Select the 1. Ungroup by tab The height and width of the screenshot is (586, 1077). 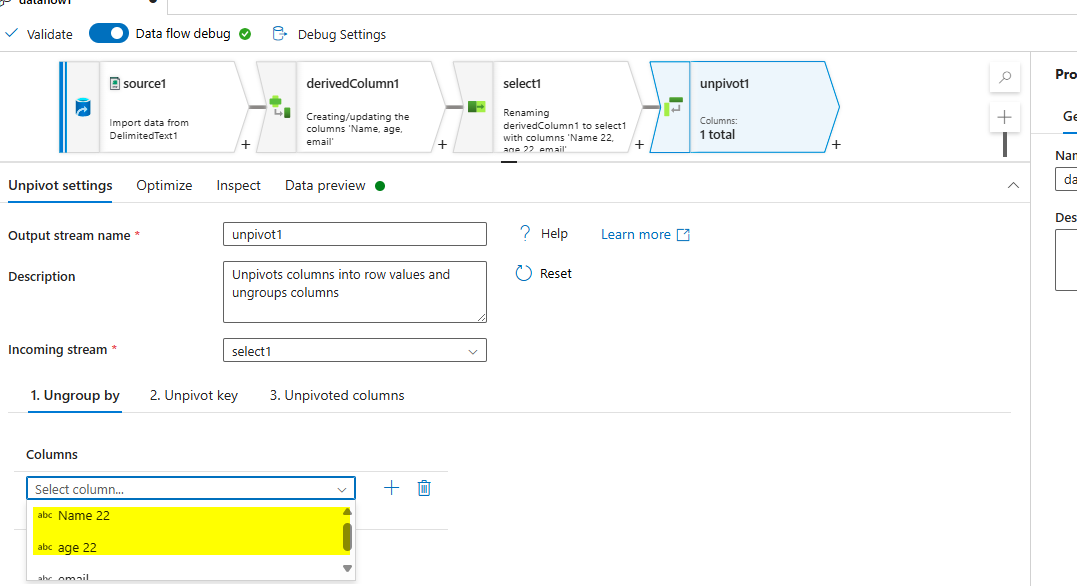click(x=75, y=396)
